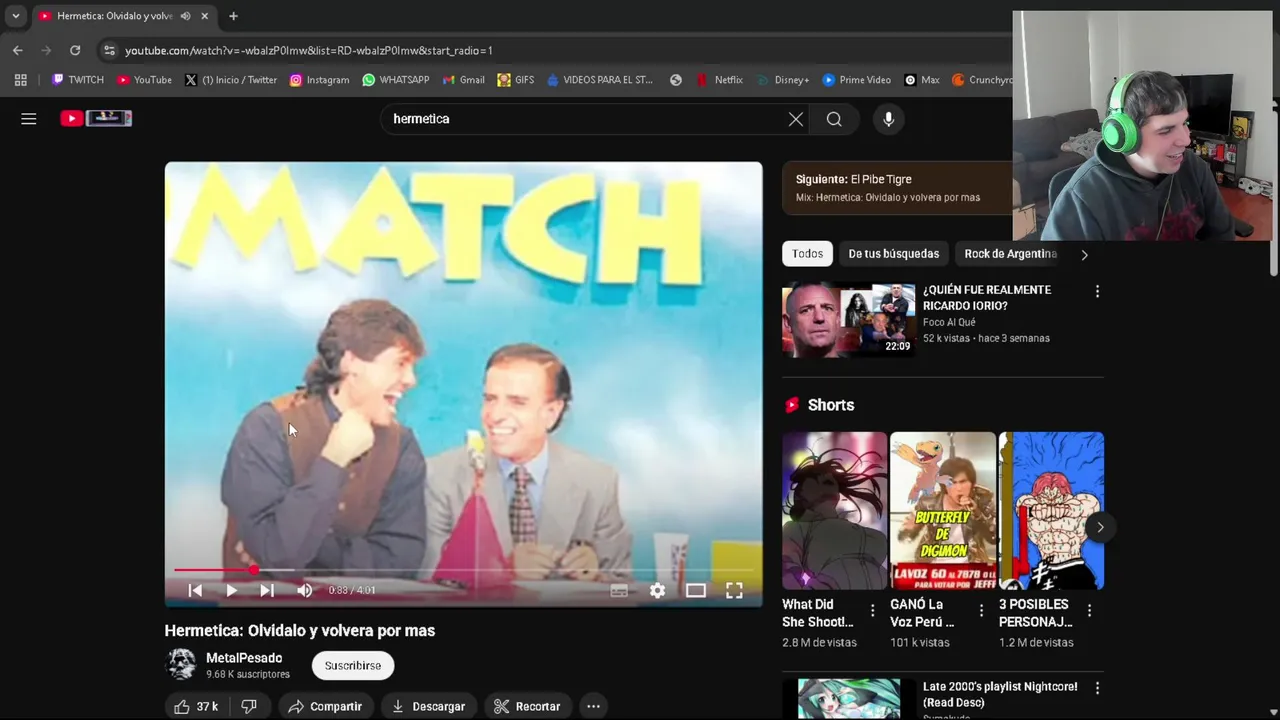Enter fullscreen video mode
1280x720 pixels.
734,591
